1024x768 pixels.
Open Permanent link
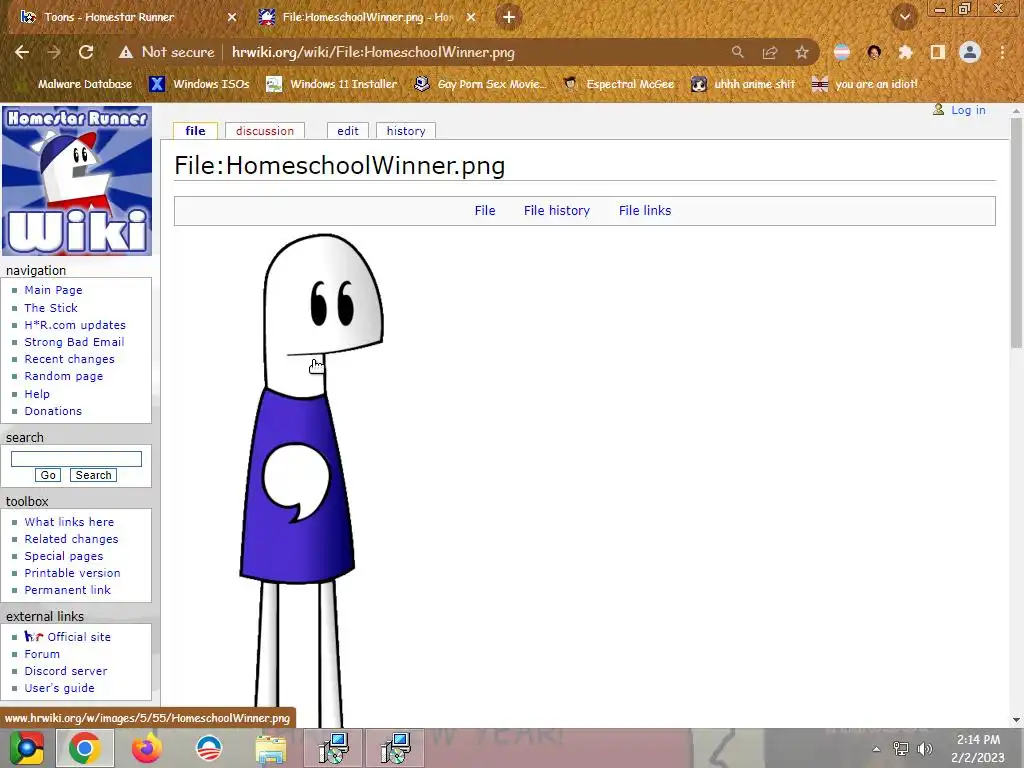tap(67, 590)
